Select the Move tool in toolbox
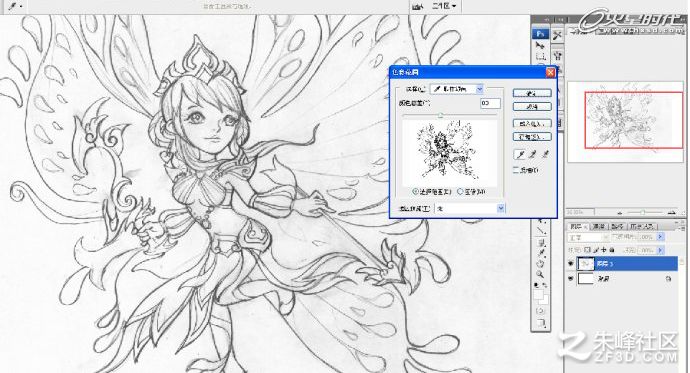 pyautogui.click(x=540, y=45)
